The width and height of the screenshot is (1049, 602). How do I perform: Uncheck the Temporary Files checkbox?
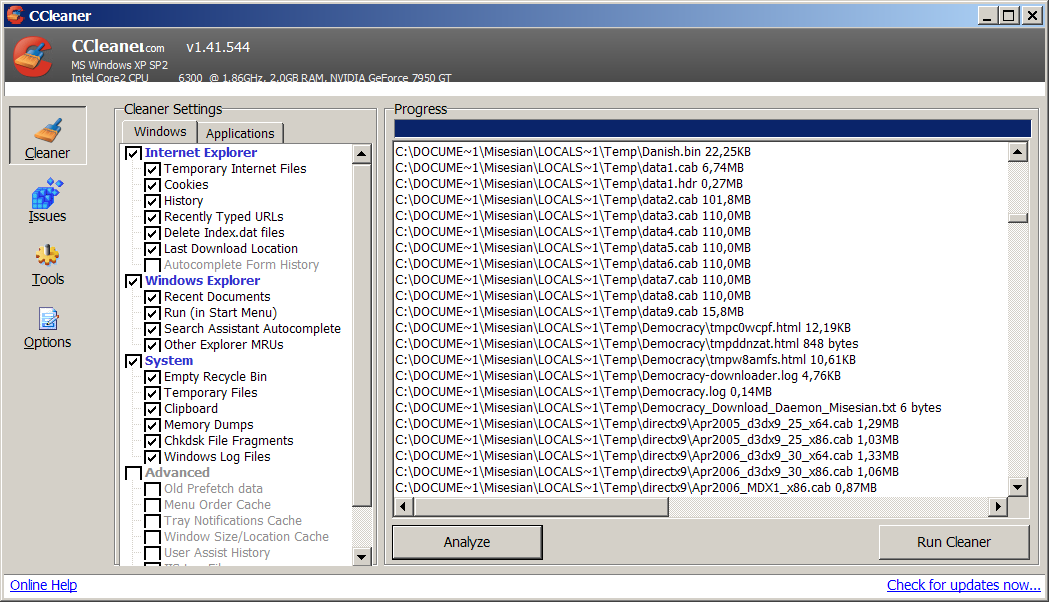pos(153,393)
